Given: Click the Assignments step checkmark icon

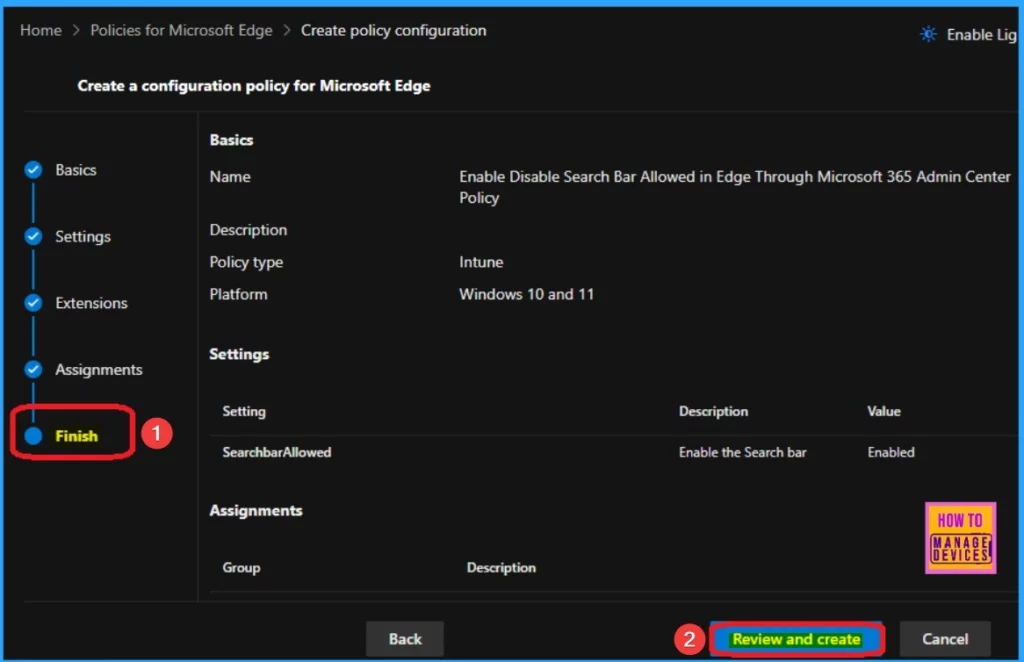Looking at the screenshot, I should [33, 370].
